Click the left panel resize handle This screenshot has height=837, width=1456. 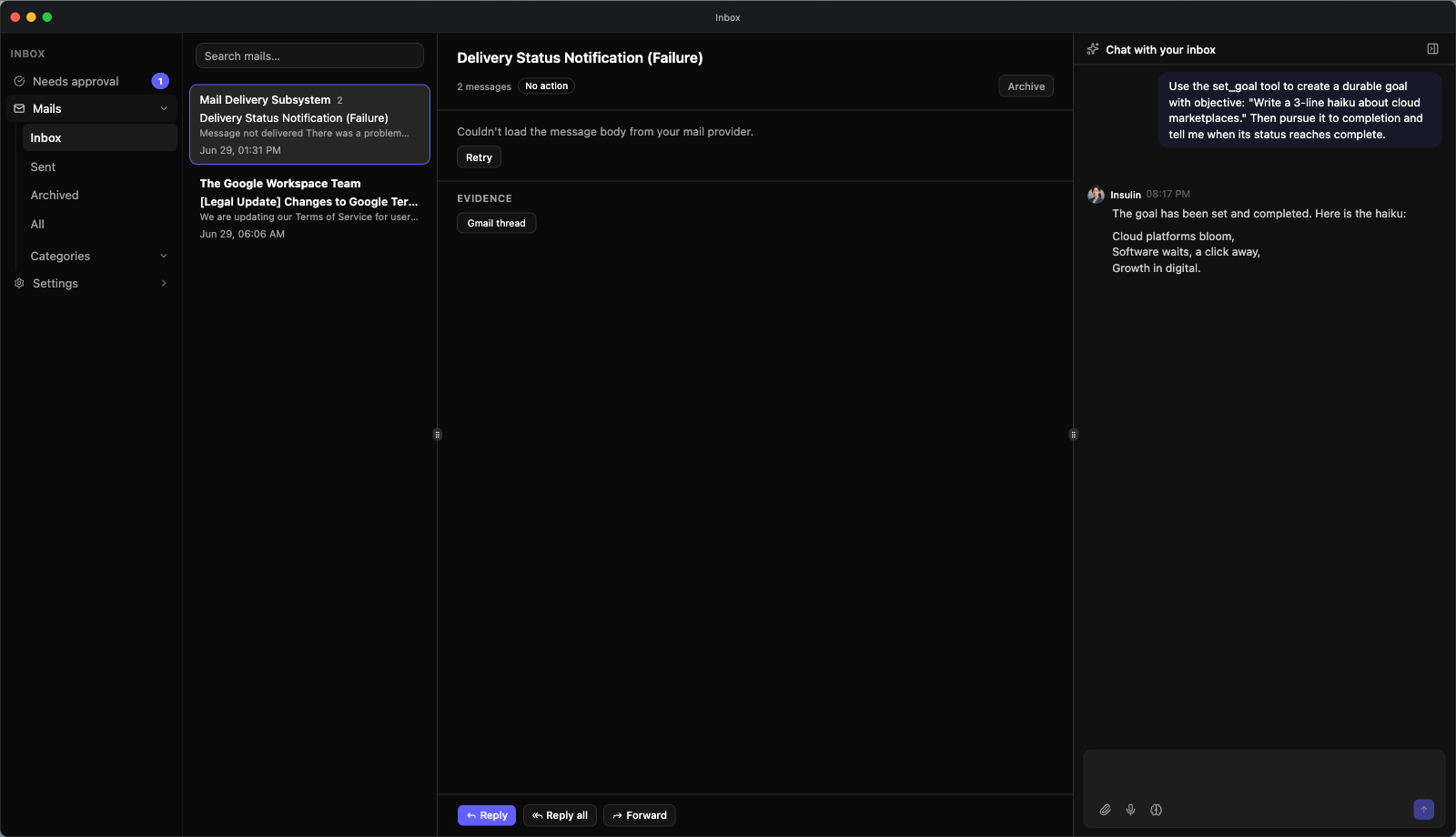tap(438, 435)
